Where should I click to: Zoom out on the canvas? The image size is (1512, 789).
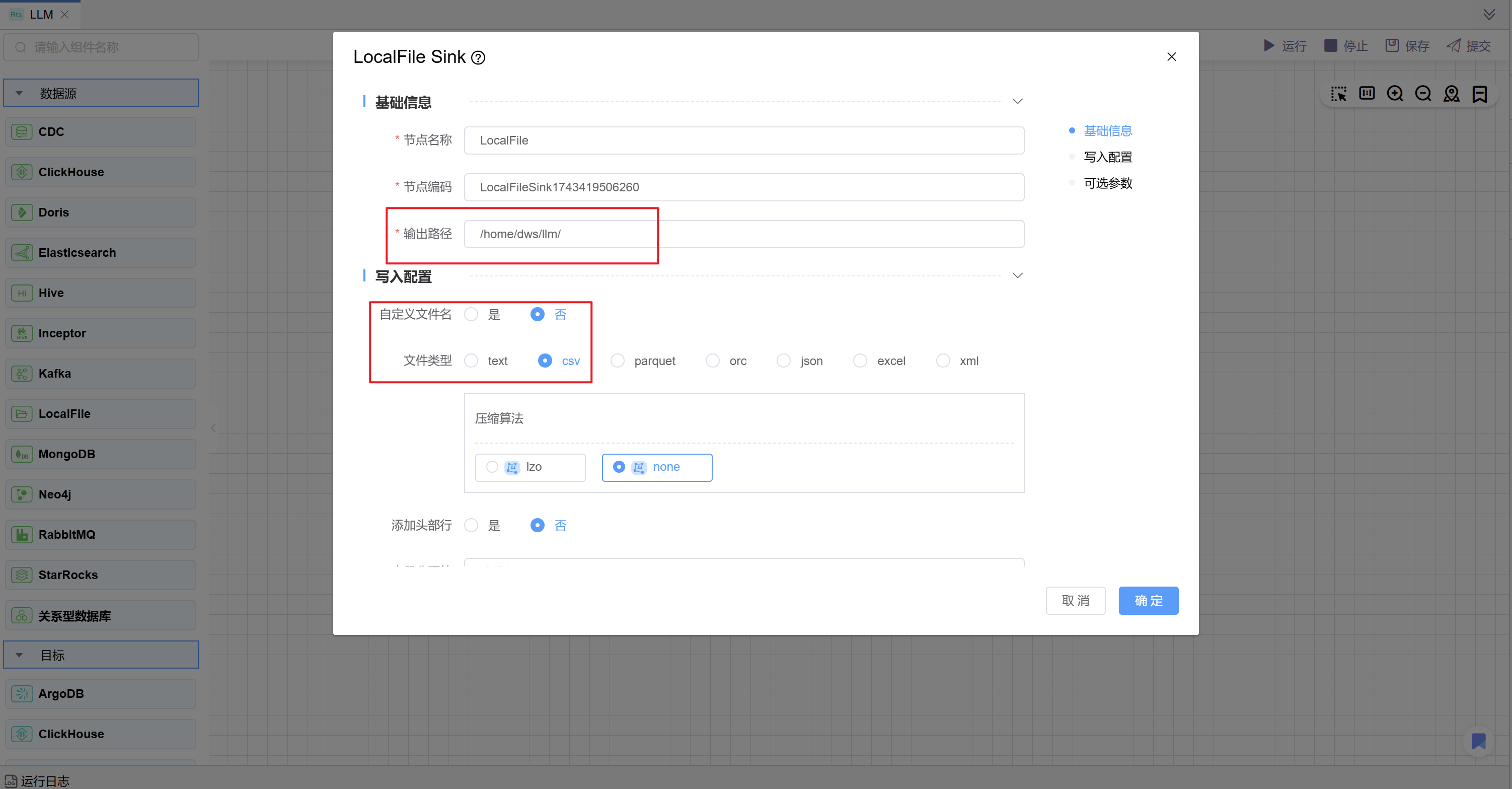pos(1423,93)
